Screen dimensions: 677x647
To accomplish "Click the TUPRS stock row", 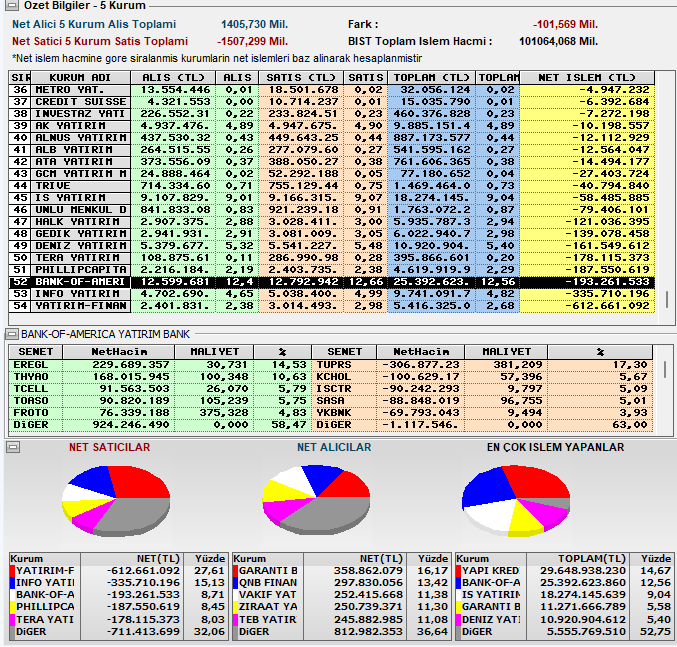I will tap(482, 365).
